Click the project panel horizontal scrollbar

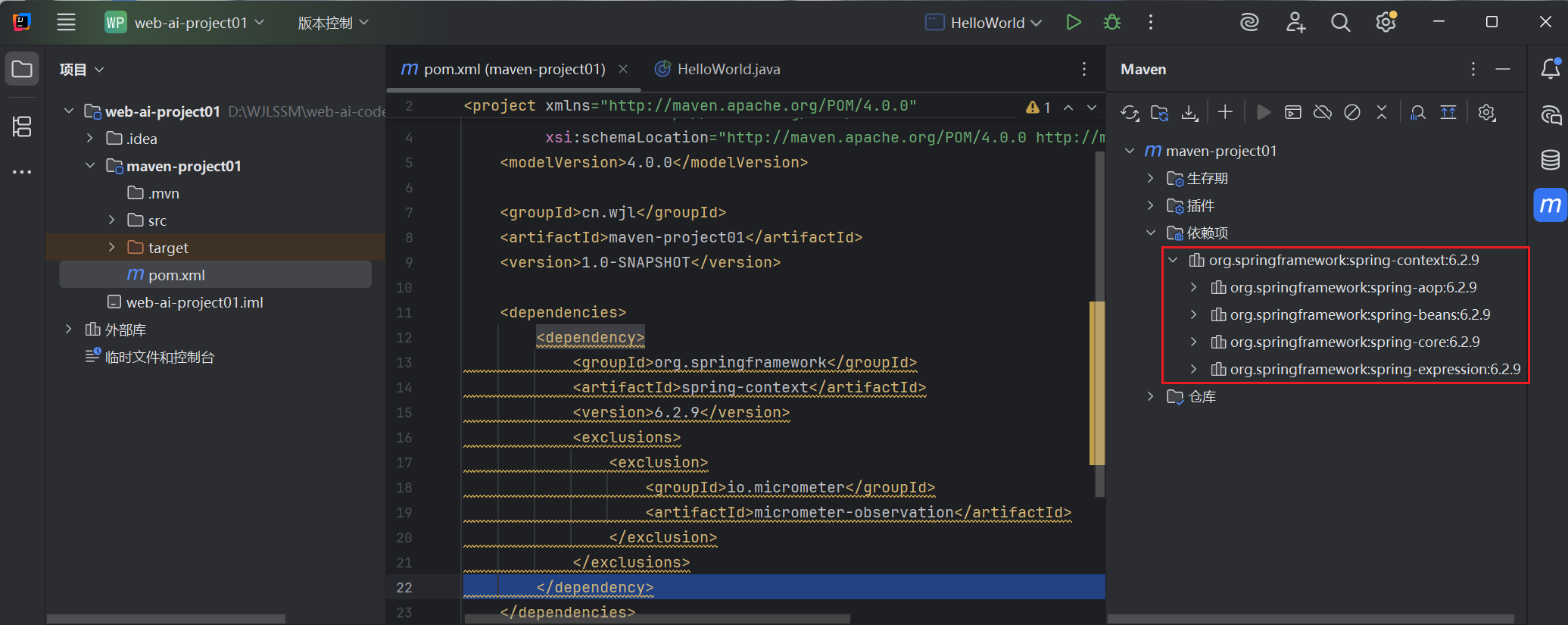pyautogui.click(x=167, y=619)
